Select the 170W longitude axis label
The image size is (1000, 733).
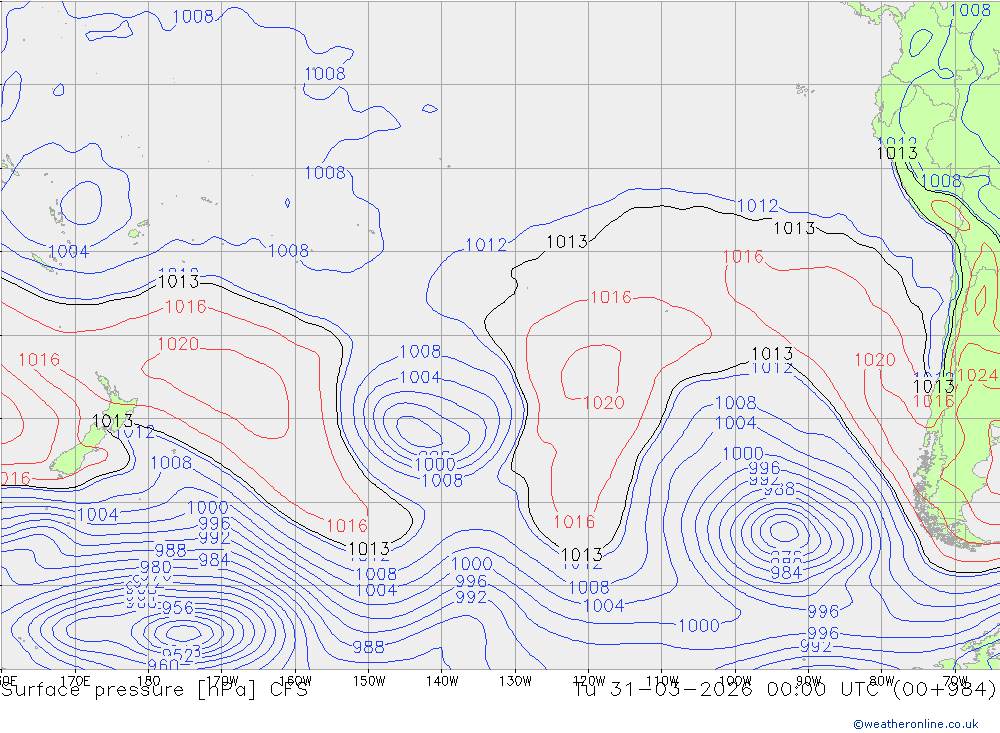click(222, 681)
